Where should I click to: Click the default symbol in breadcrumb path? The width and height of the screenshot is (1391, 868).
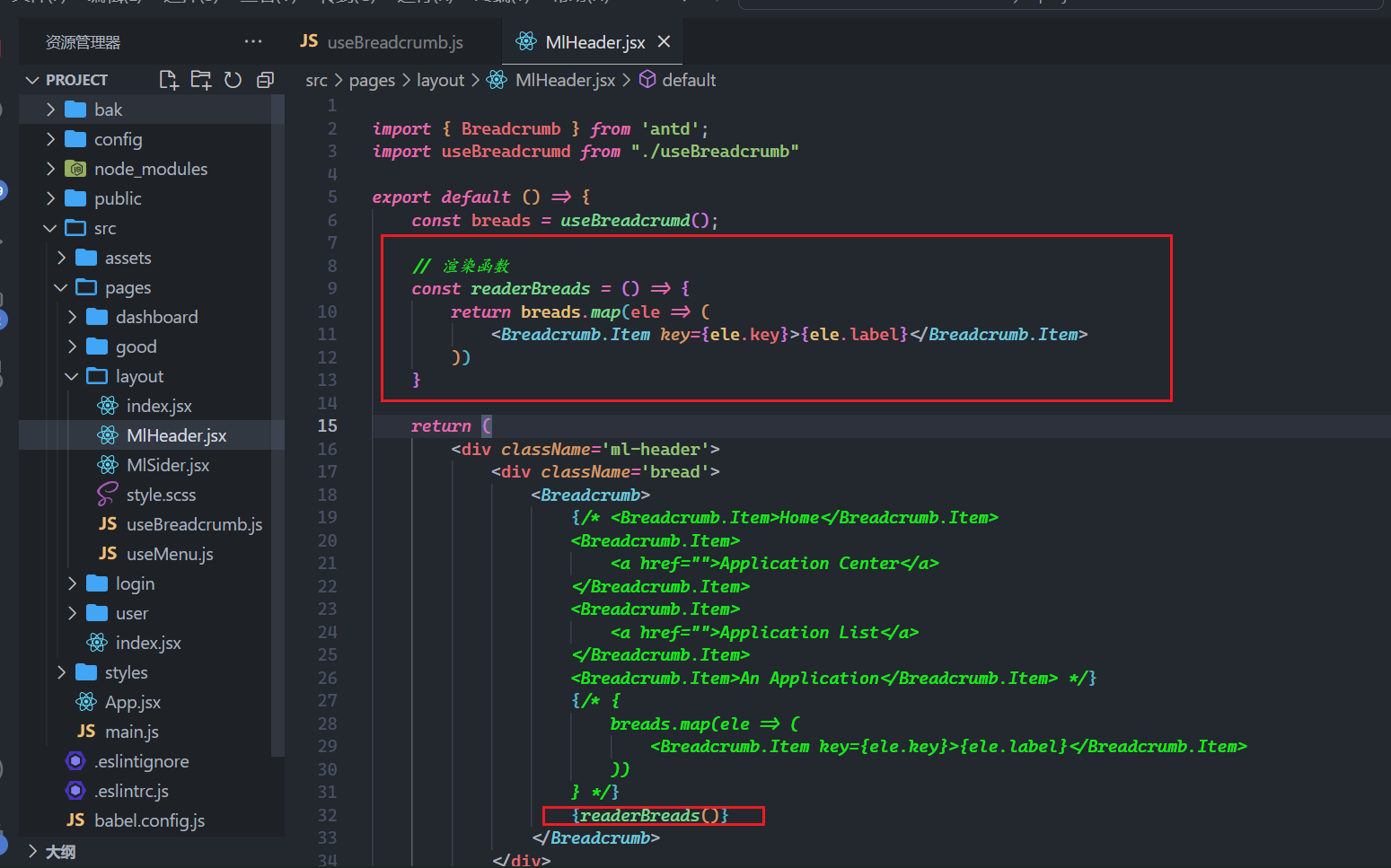[689, 80]
